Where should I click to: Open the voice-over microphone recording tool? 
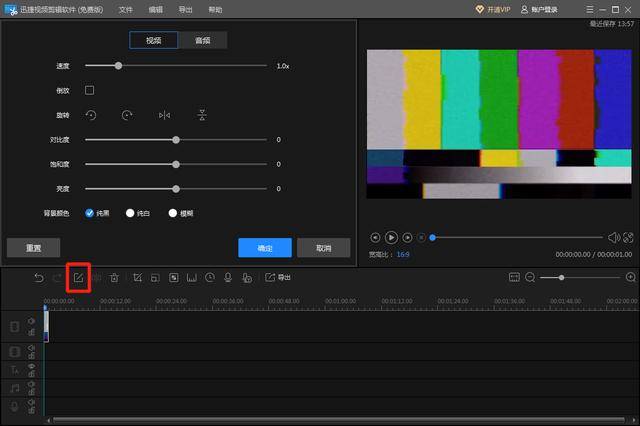228,278
